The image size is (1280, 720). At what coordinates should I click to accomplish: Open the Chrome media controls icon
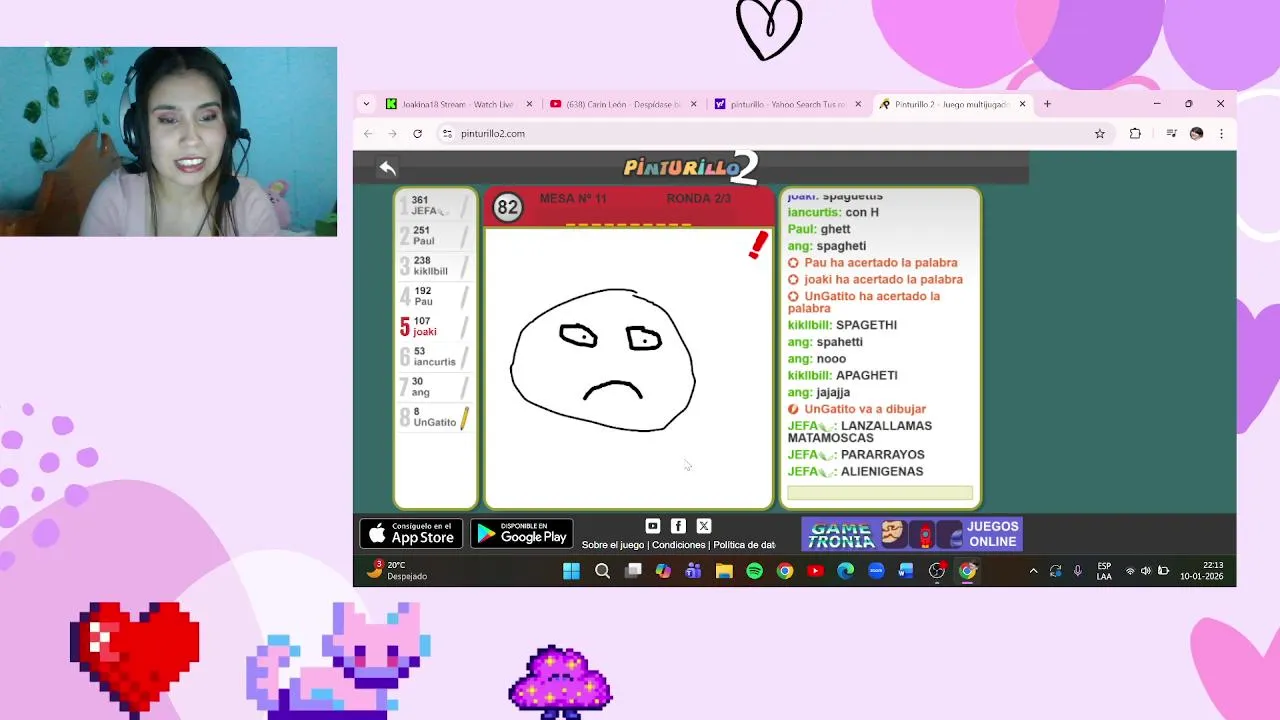tap(1171, 134)
